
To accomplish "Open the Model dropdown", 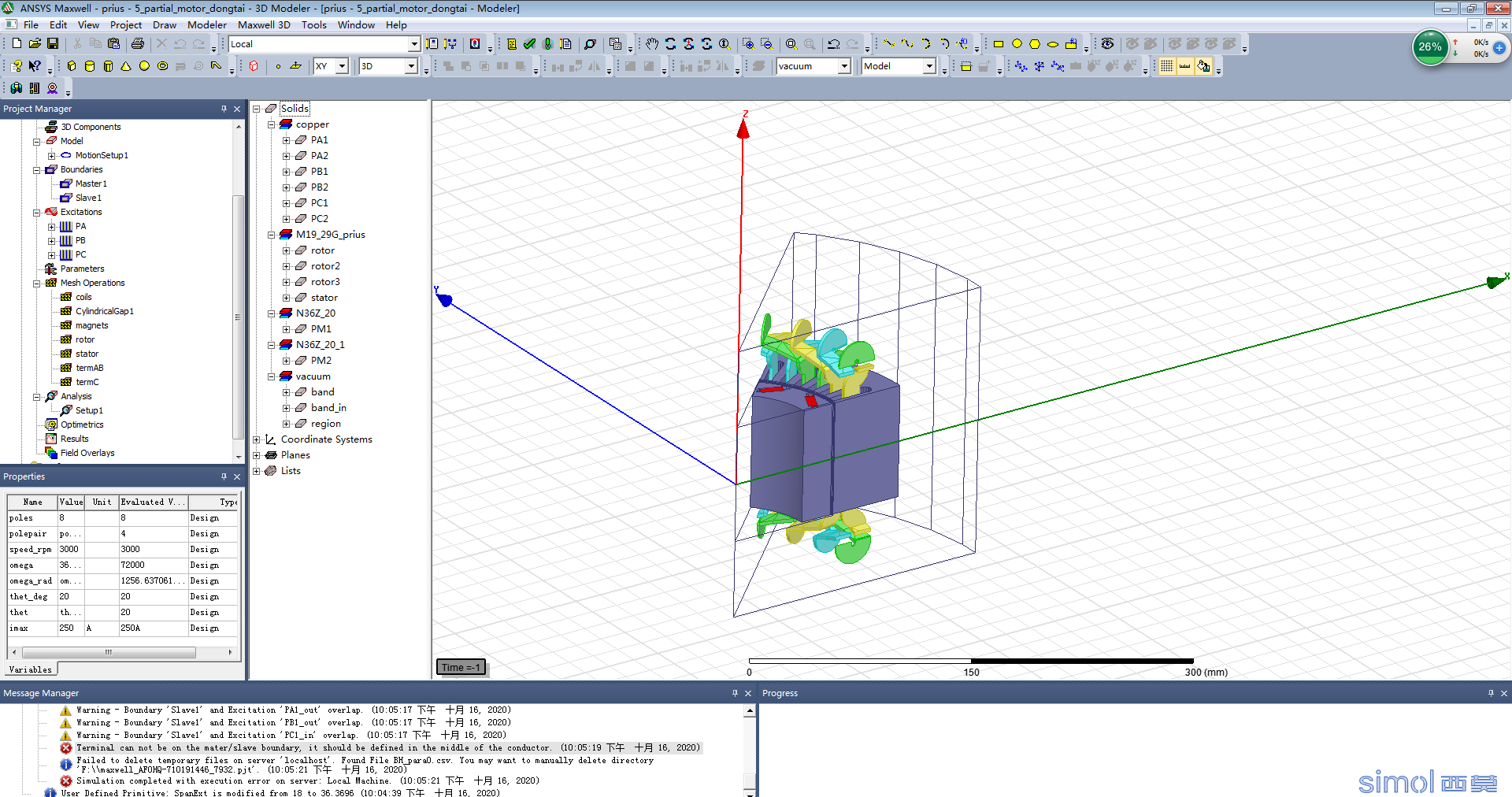I will coord(929,66).
